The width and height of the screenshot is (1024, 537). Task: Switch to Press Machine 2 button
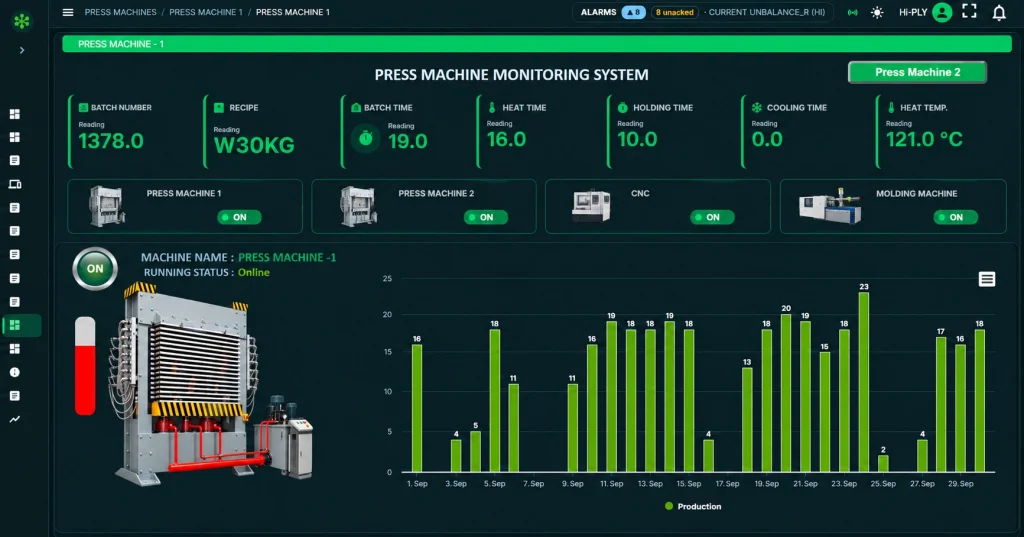tap(918, 73)
